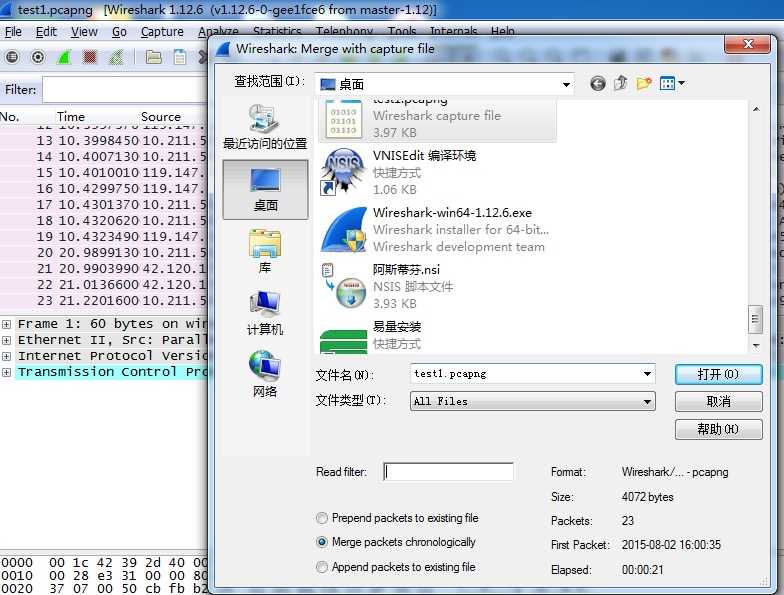784x595 pixels.
Task: Click the 文件名 text field
Action: tap(525, 374)
